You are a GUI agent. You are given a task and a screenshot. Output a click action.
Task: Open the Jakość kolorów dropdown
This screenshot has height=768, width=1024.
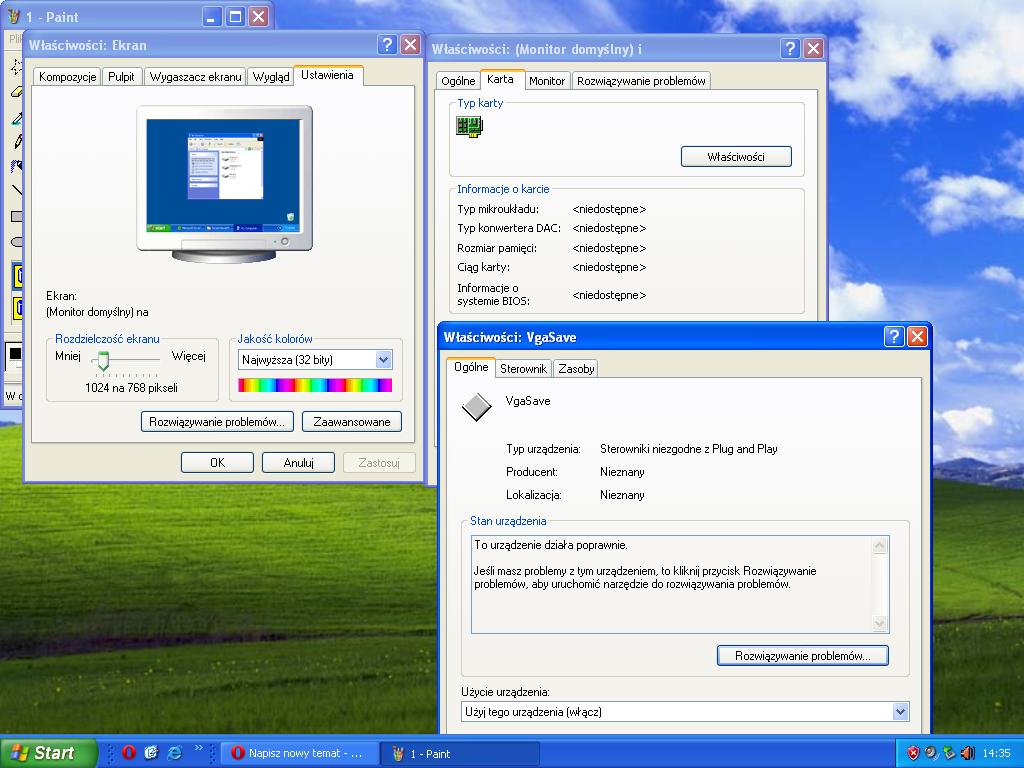pyautogui.click(x=383, y=359)
